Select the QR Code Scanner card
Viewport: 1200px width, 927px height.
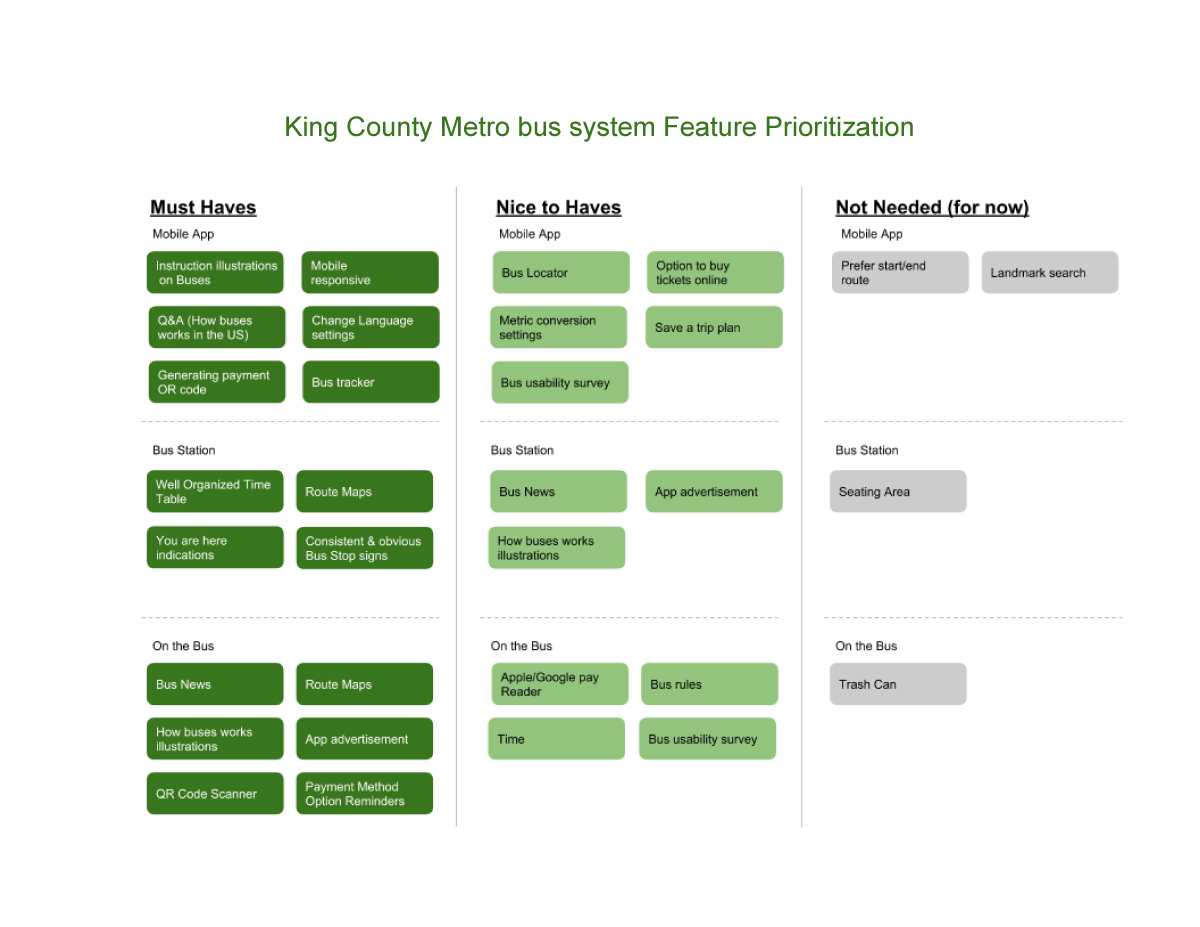coord(215,793)
